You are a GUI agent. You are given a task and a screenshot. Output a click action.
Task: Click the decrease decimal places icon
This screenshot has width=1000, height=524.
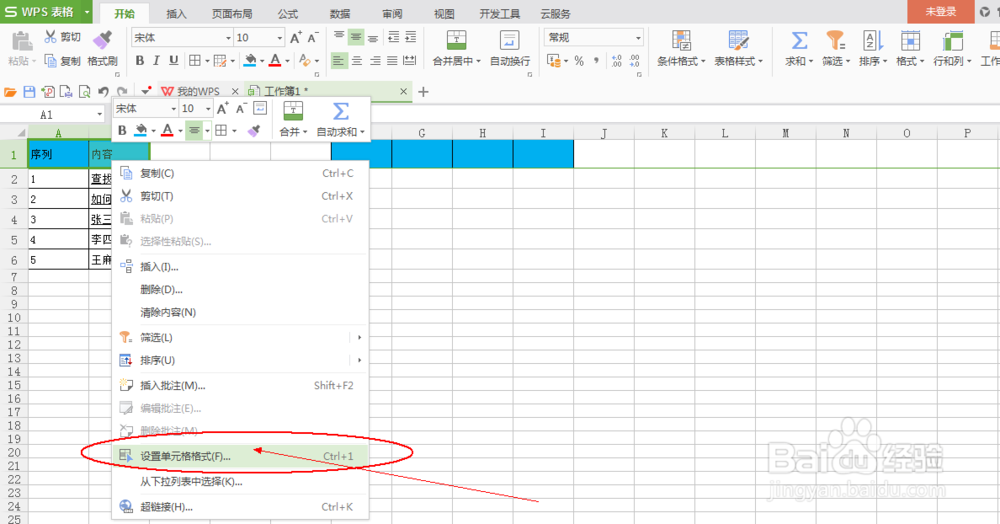(x=634, y=61)
